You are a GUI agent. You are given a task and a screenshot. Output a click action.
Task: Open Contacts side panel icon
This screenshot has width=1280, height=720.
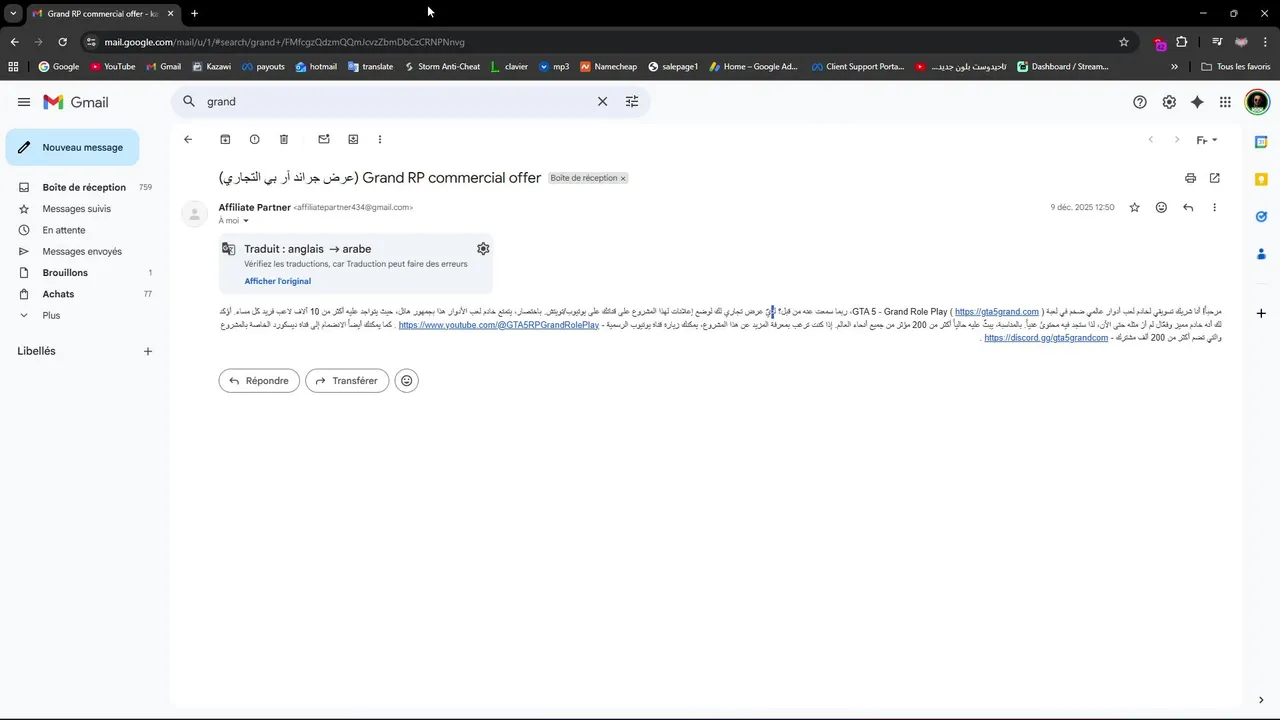[x=1262, y=254]
